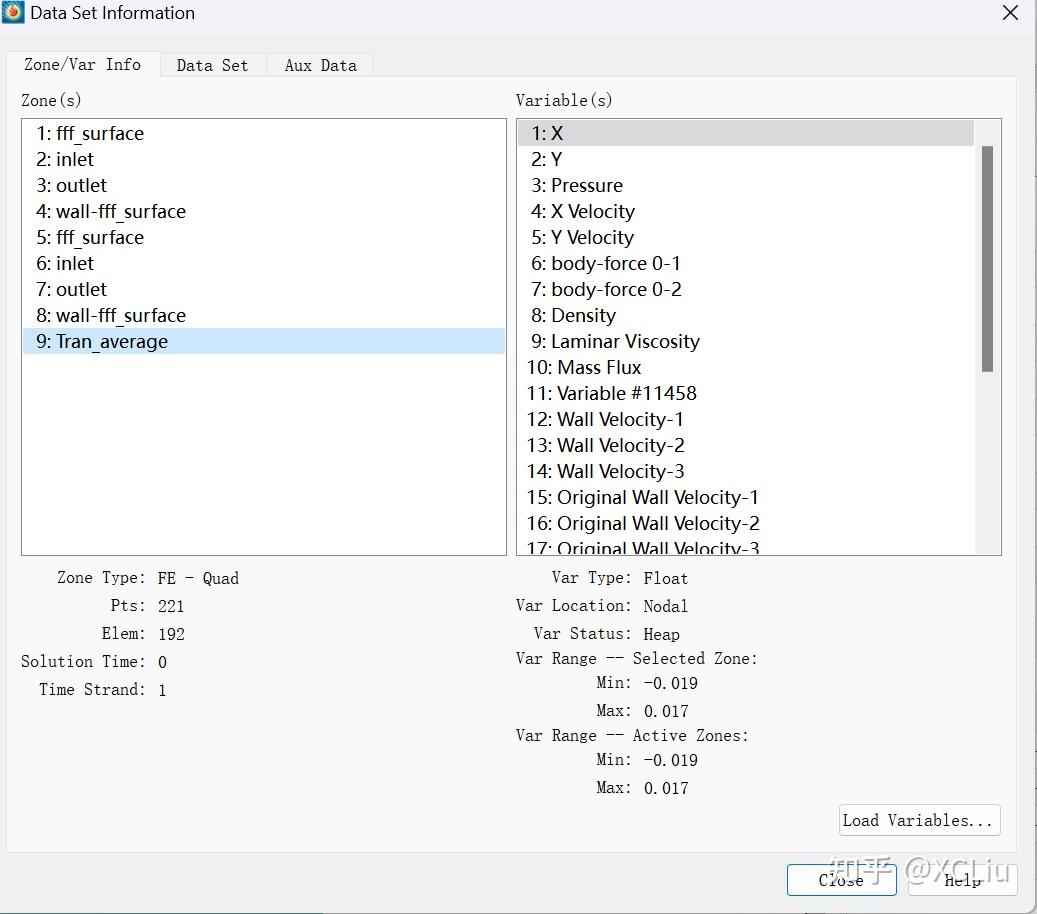The height and width of the screenshot is (914, 1037).
Task: Click the Close button
Action: pyautogui.click(x=841, y=880)
